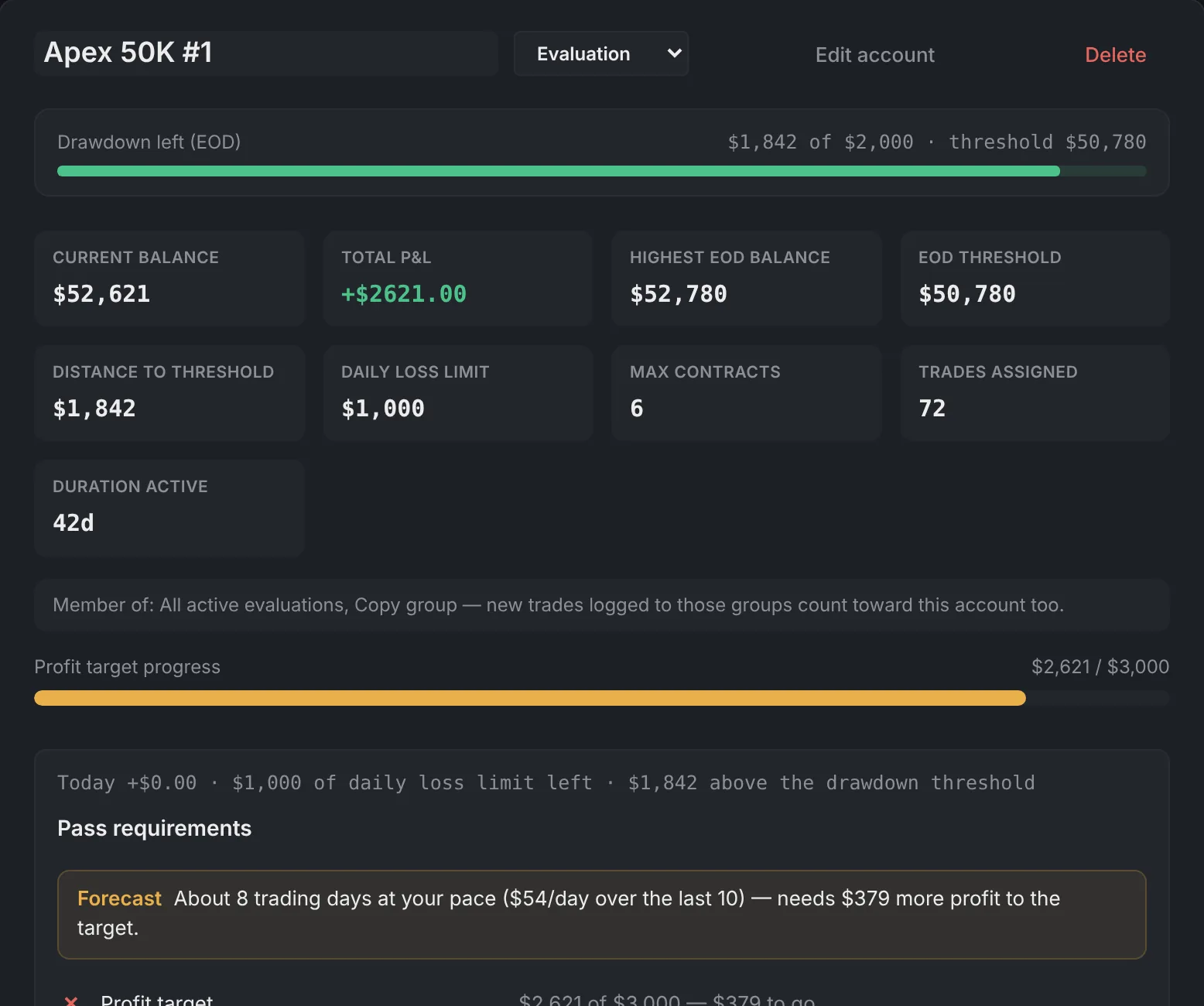
Task: Select the Total P&L value +$2621.00
Action: [404, 294]
